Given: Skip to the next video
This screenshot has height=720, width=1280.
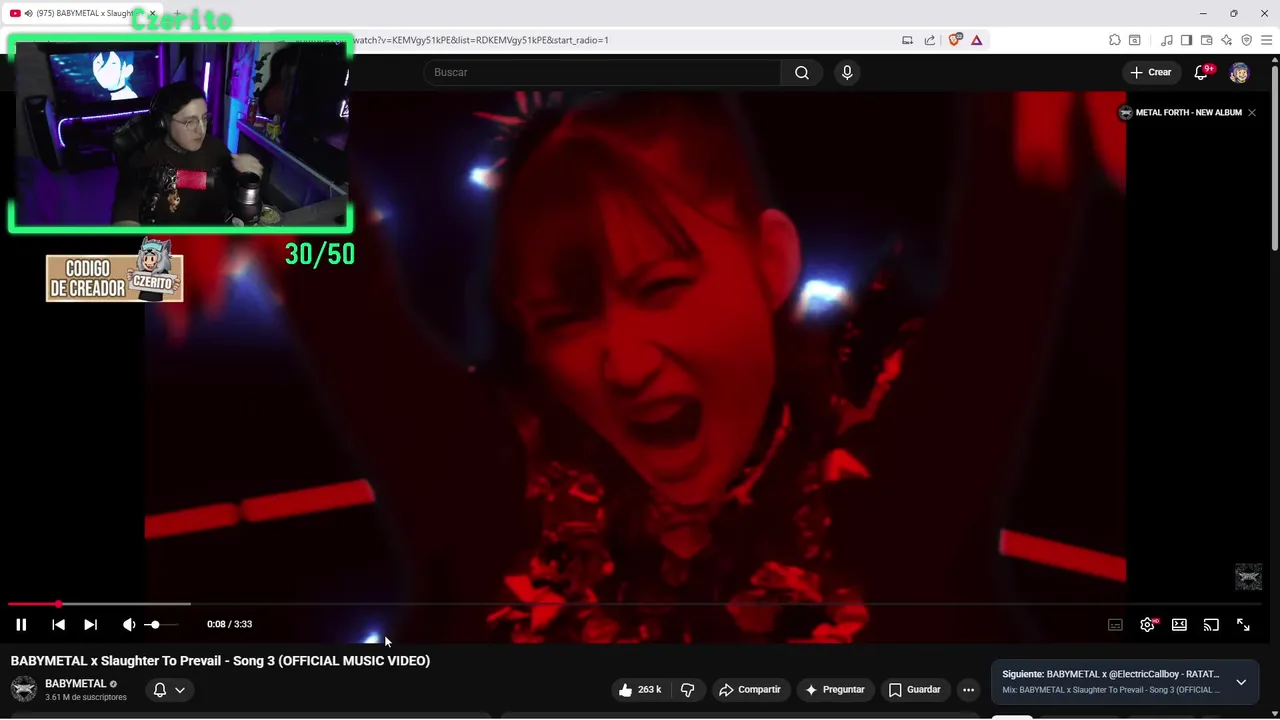Looking at the screenshot, I should point(90,624).
